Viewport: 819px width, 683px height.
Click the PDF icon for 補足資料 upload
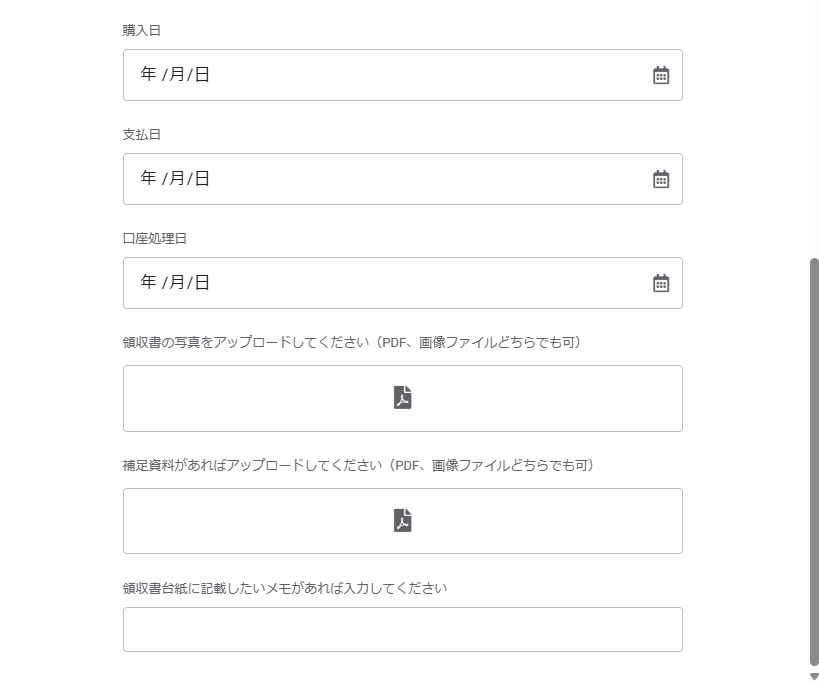[402, 520]
